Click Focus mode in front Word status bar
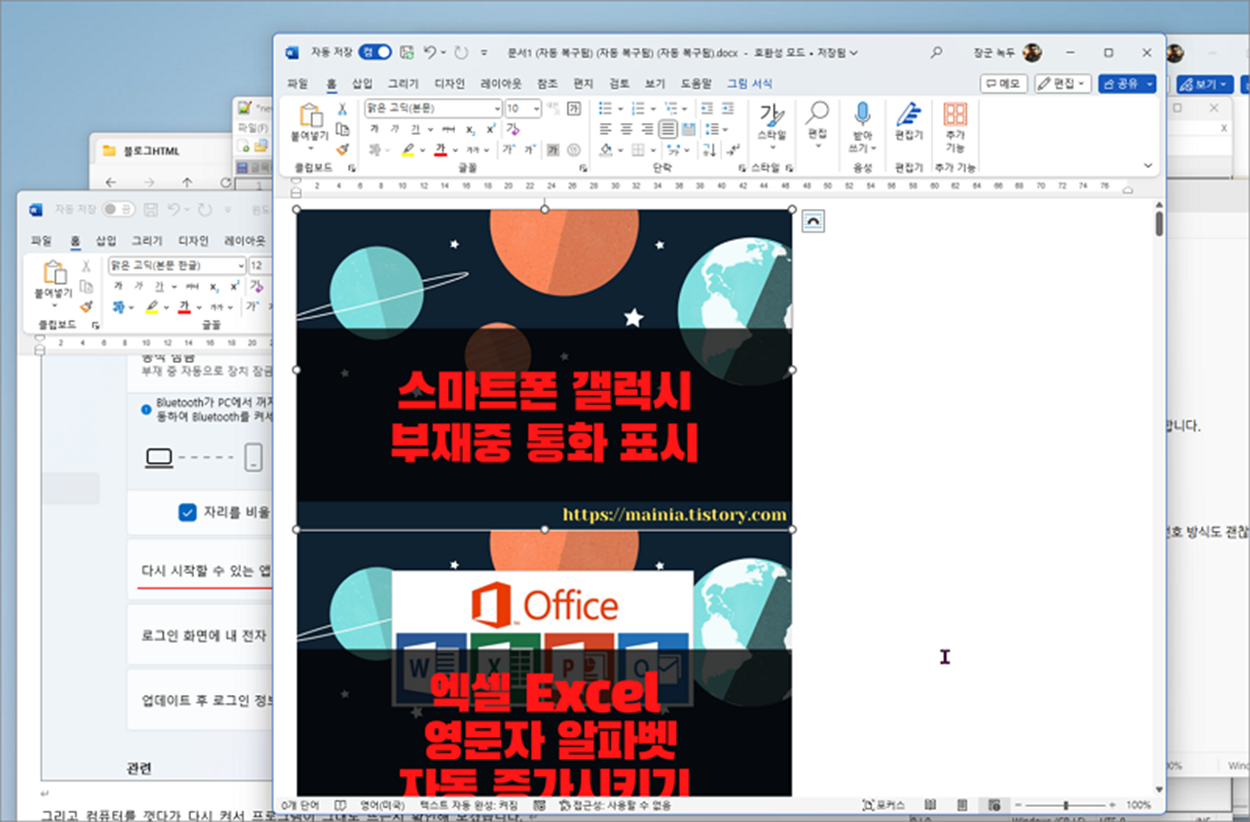The width and height of the screenshot is (1250, 822). pyautogui.click(x=884, y=804)
